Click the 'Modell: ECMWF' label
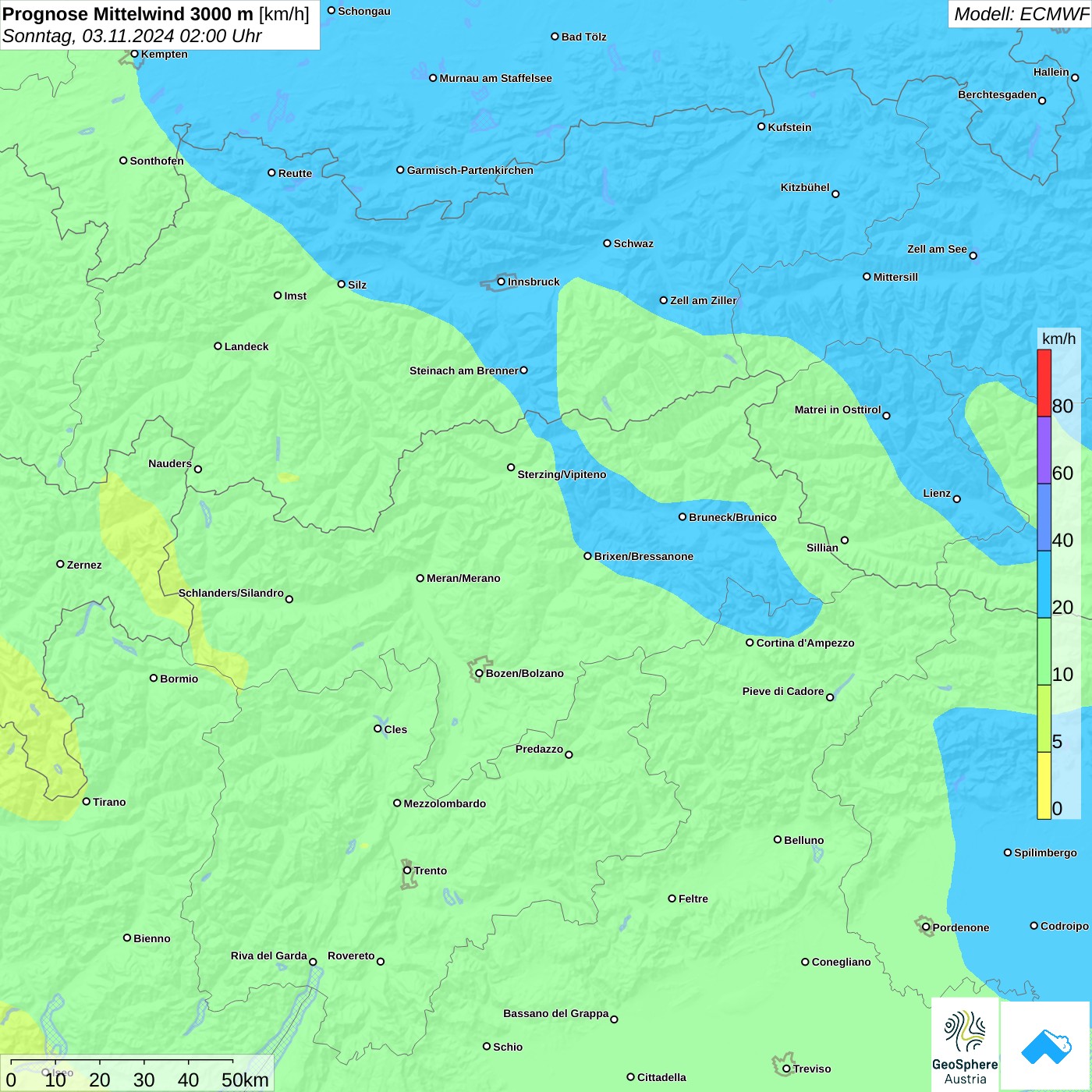 [1020, 14]
